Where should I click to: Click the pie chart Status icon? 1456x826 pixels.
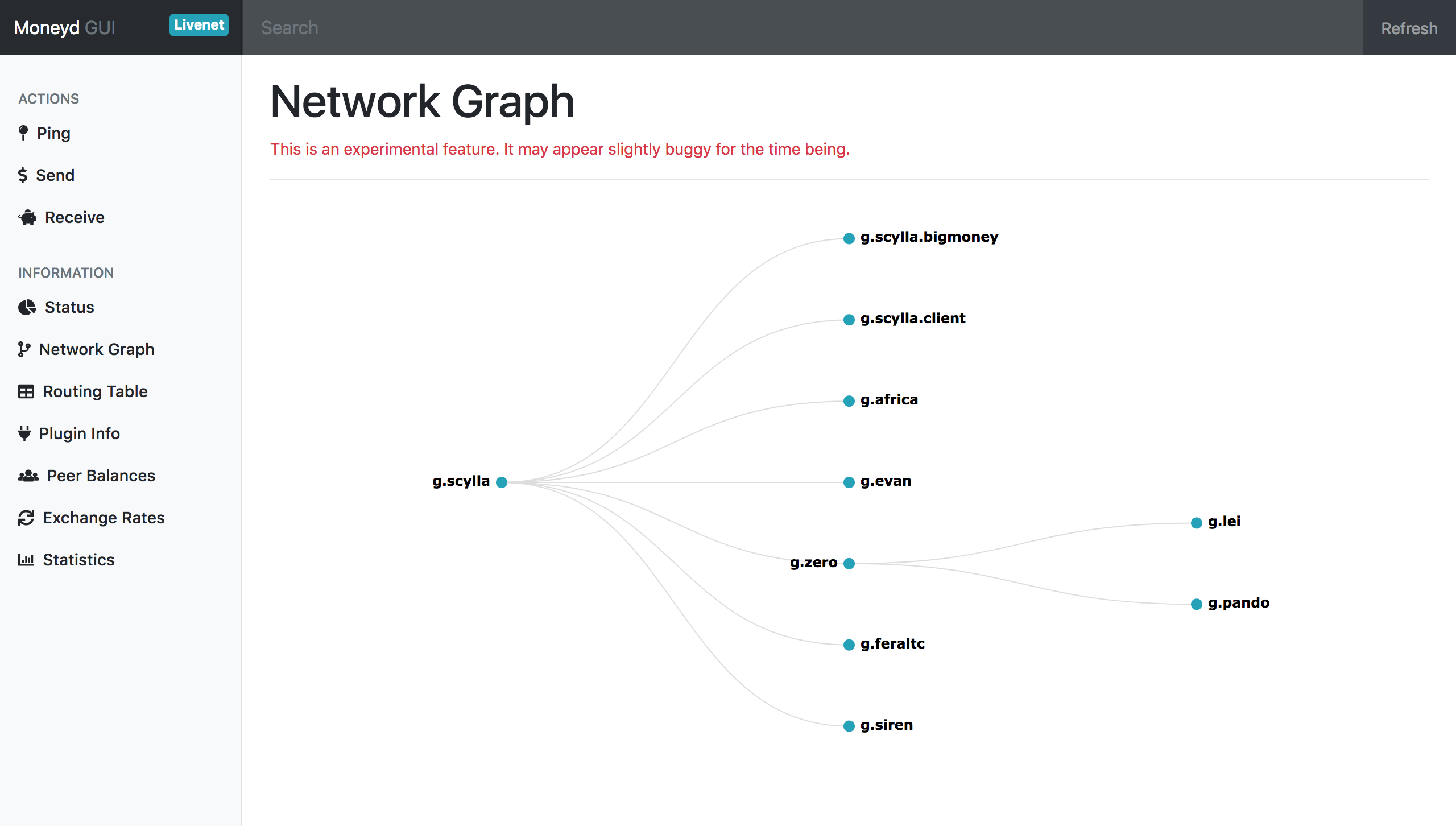click(27, 307)
